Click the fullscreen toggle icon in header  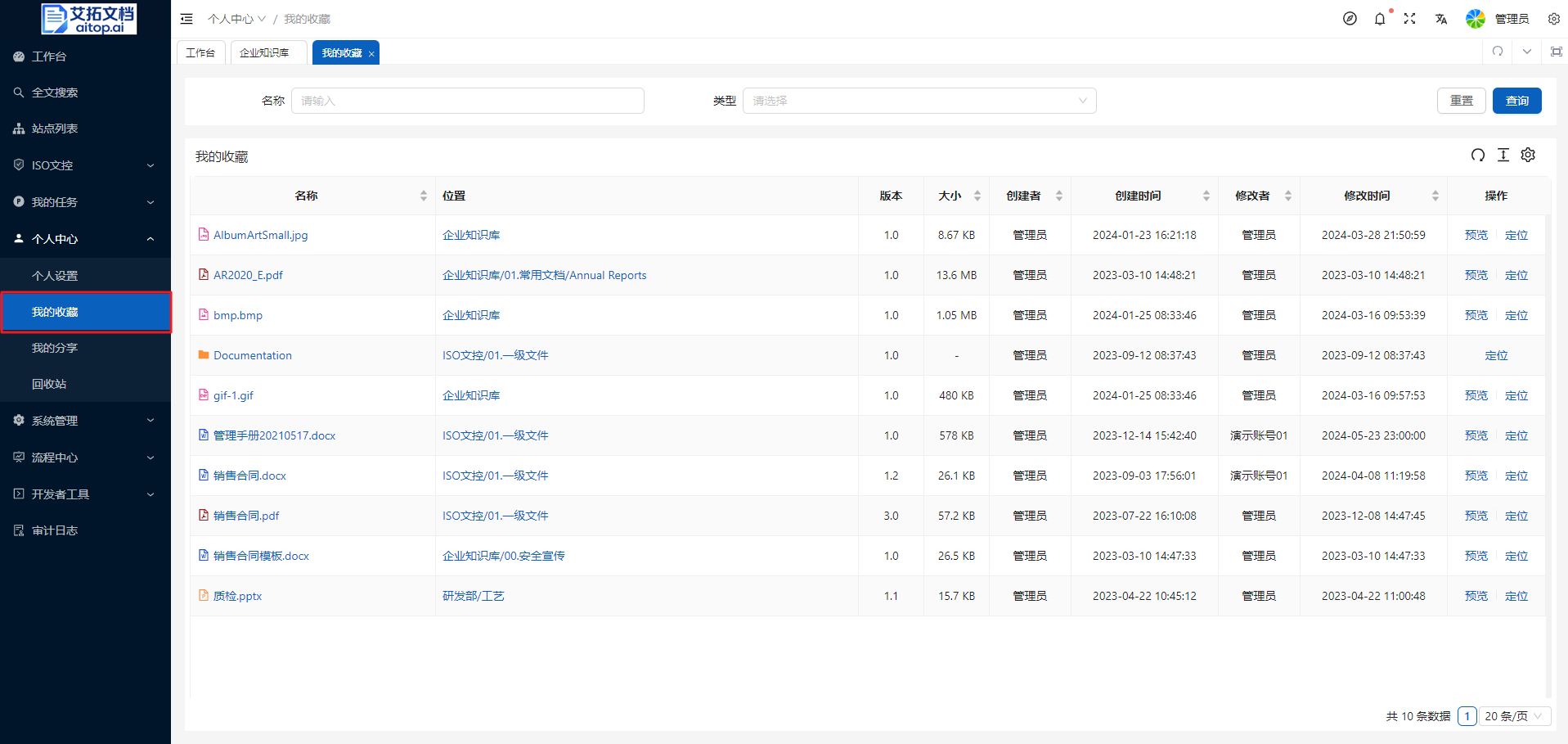[1409, 19]
